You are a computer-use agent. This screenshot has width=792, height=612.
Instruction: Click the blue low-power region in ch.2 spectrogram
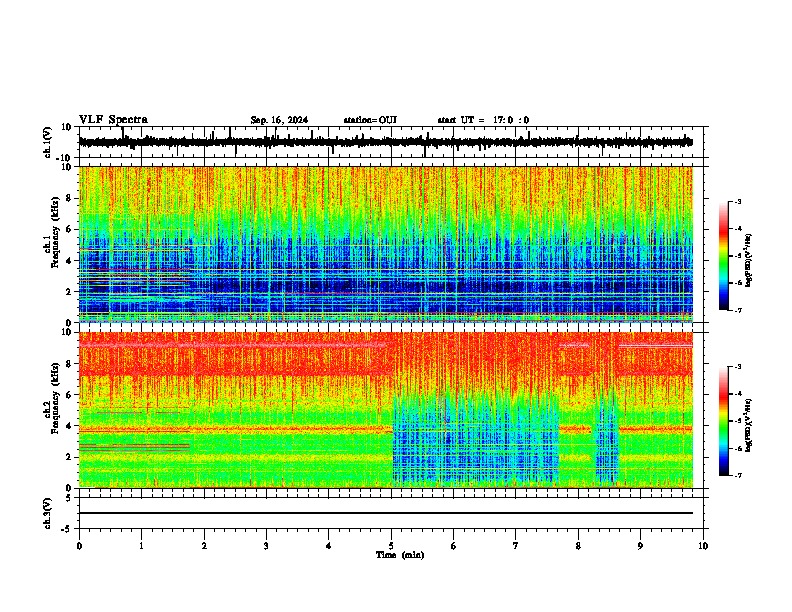tap(476, 439)
